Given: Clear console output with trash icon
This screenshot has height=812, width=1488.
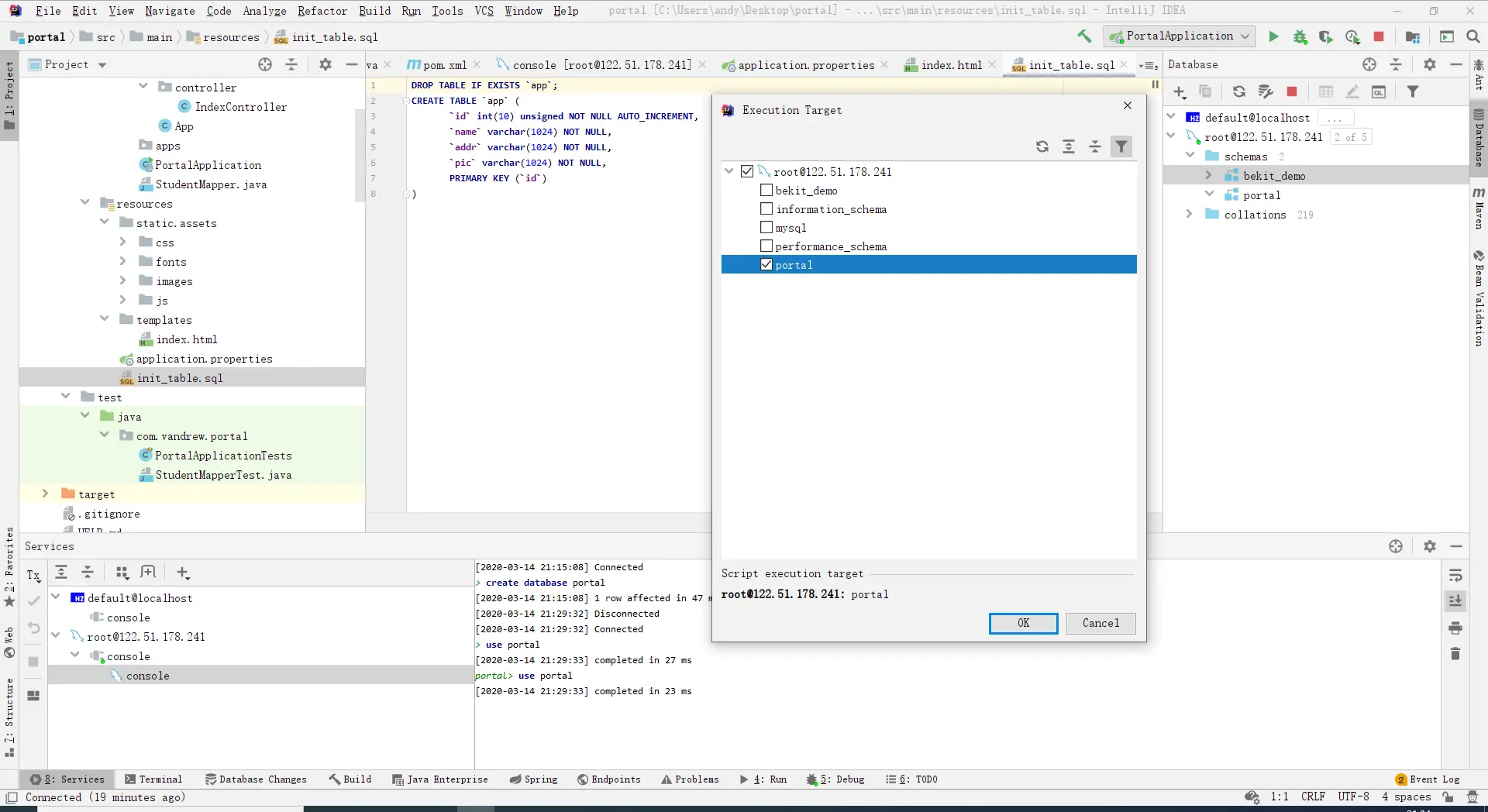Looking at the screenshot, I should coord(1455,654).
